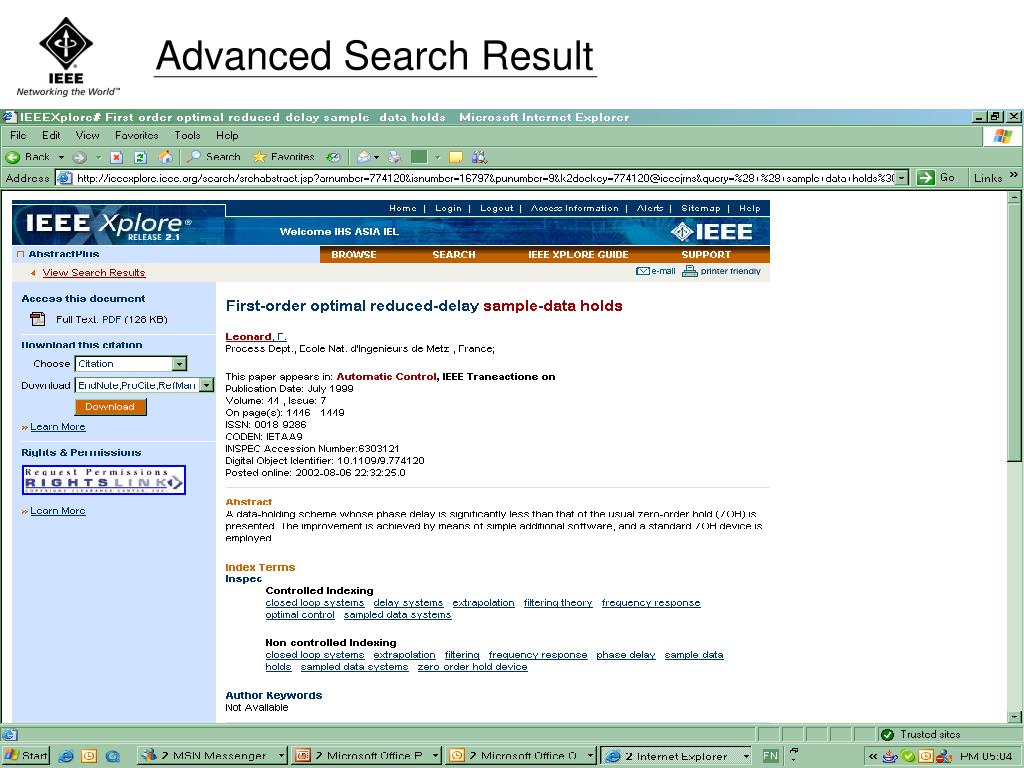Click the browser Back arrow icon
The height and width of the screenshot is (768, 1024).
click(13, 157)
